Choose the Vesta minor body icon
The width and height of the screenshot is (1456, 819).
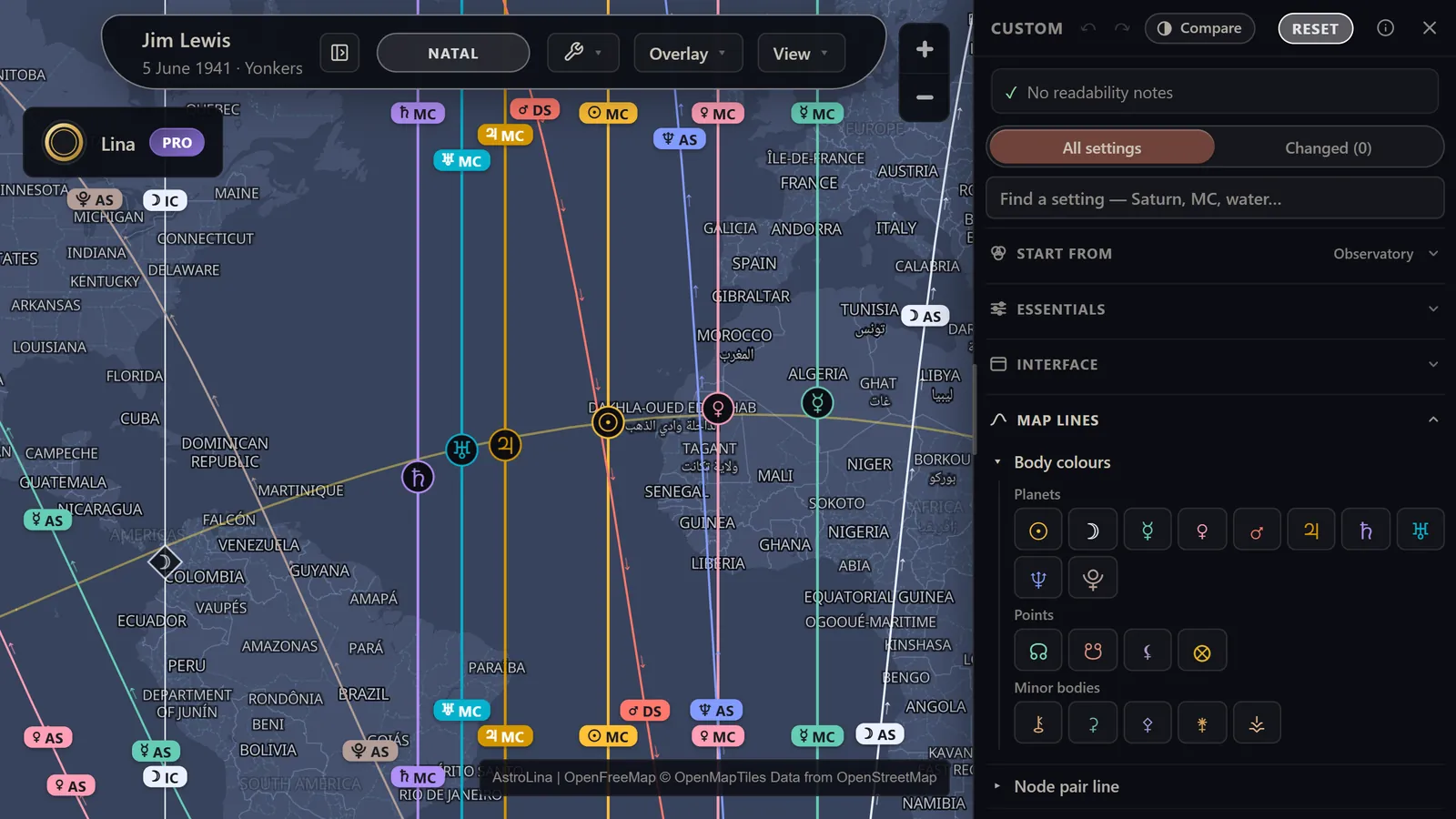coord(1257,723)
